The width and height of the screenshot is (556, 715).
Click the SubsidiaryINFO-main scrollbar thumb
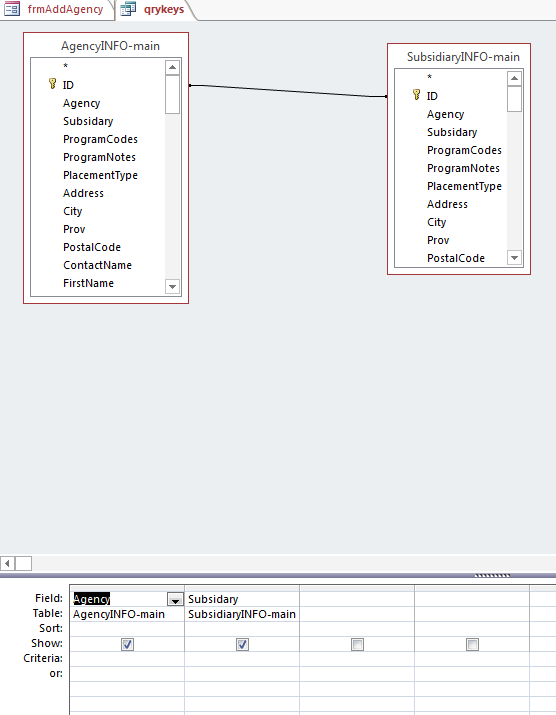click(x=514, y=99)
